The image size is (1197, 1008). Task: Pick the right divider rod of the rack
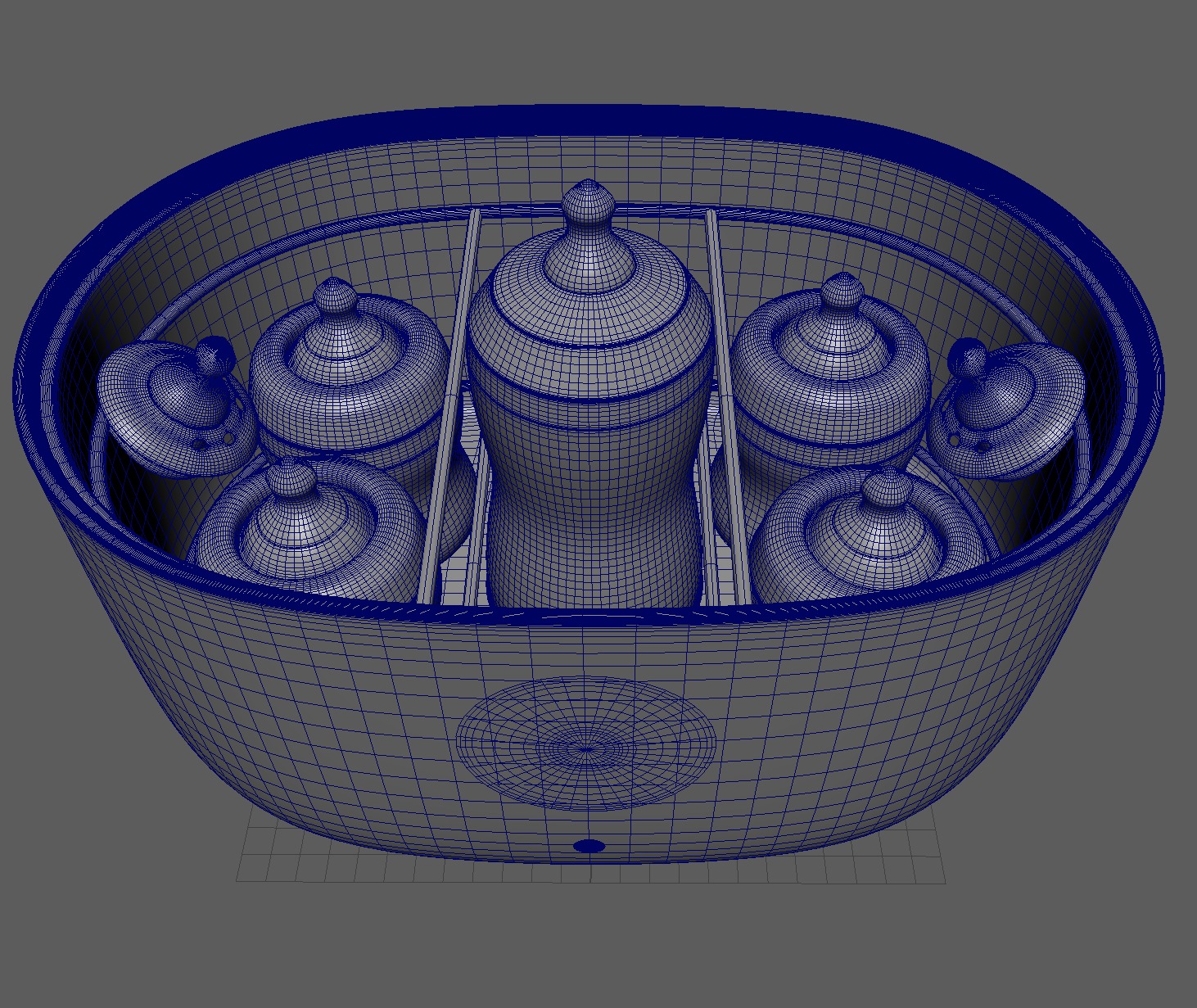click(x=729, y=405)
